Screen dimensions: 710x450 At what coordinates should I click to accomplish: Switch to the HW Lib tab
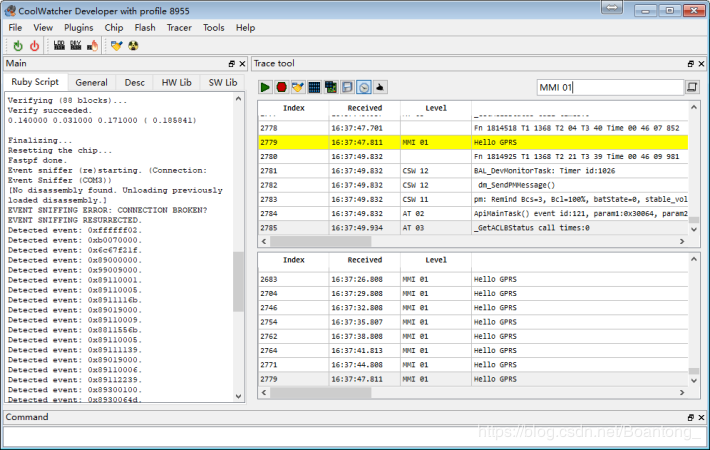point(177,82)
